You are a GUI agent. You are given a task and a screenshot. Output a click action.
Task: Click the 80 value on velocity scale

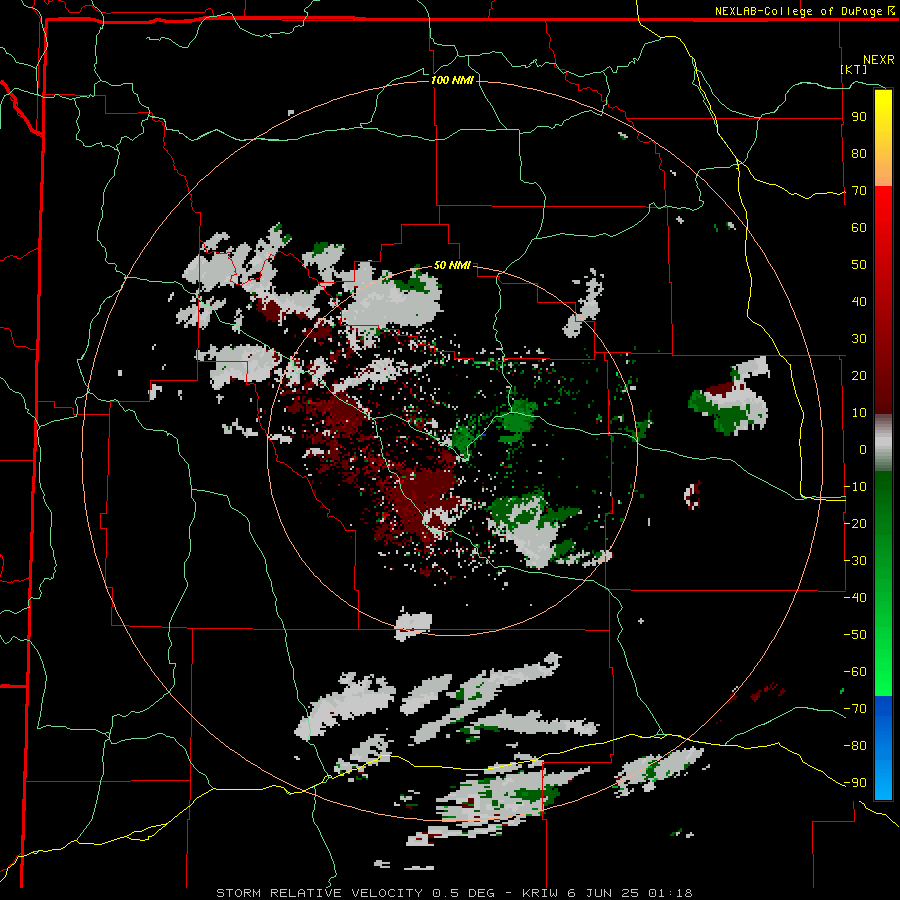click(x=859, y=153)
